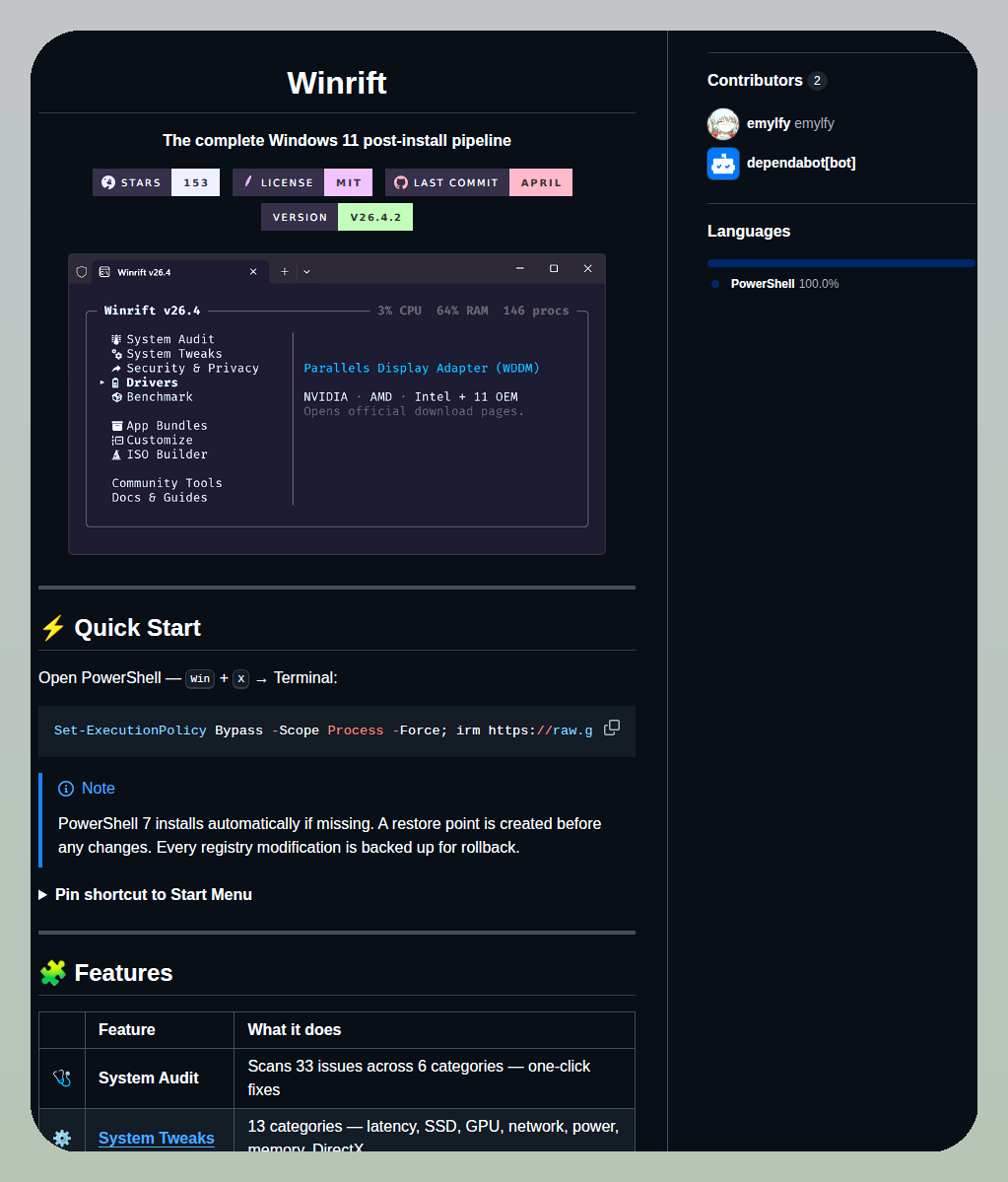Open the System Tweaks link in the Features table

click(156, 1138)
